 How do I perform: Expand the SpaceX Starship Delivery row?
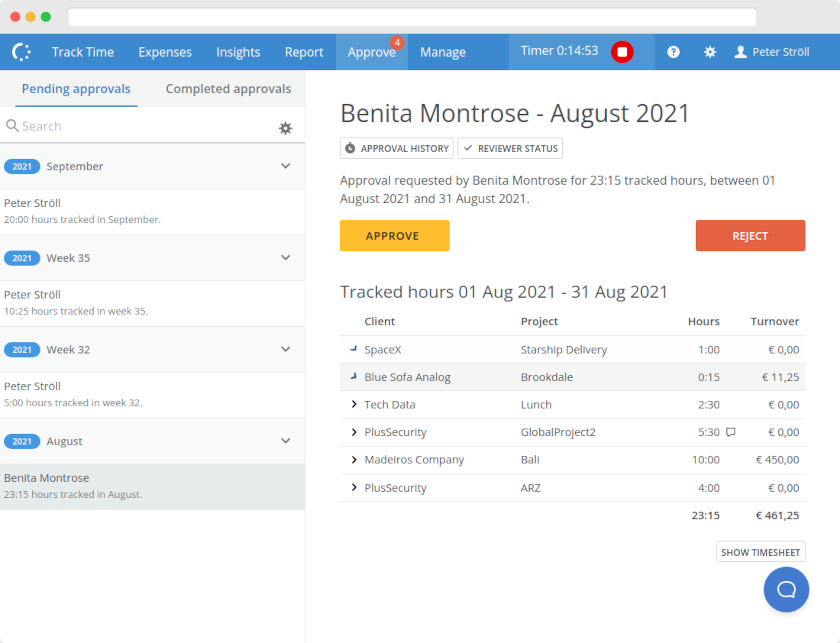[x=352, y=350]
